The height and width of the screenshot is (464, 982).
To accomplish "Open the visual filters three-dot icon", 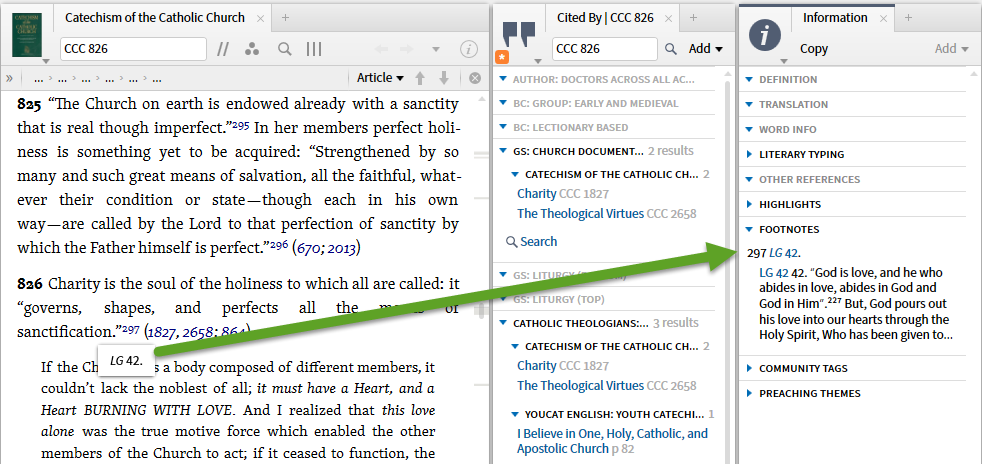I will click(252, 49).
